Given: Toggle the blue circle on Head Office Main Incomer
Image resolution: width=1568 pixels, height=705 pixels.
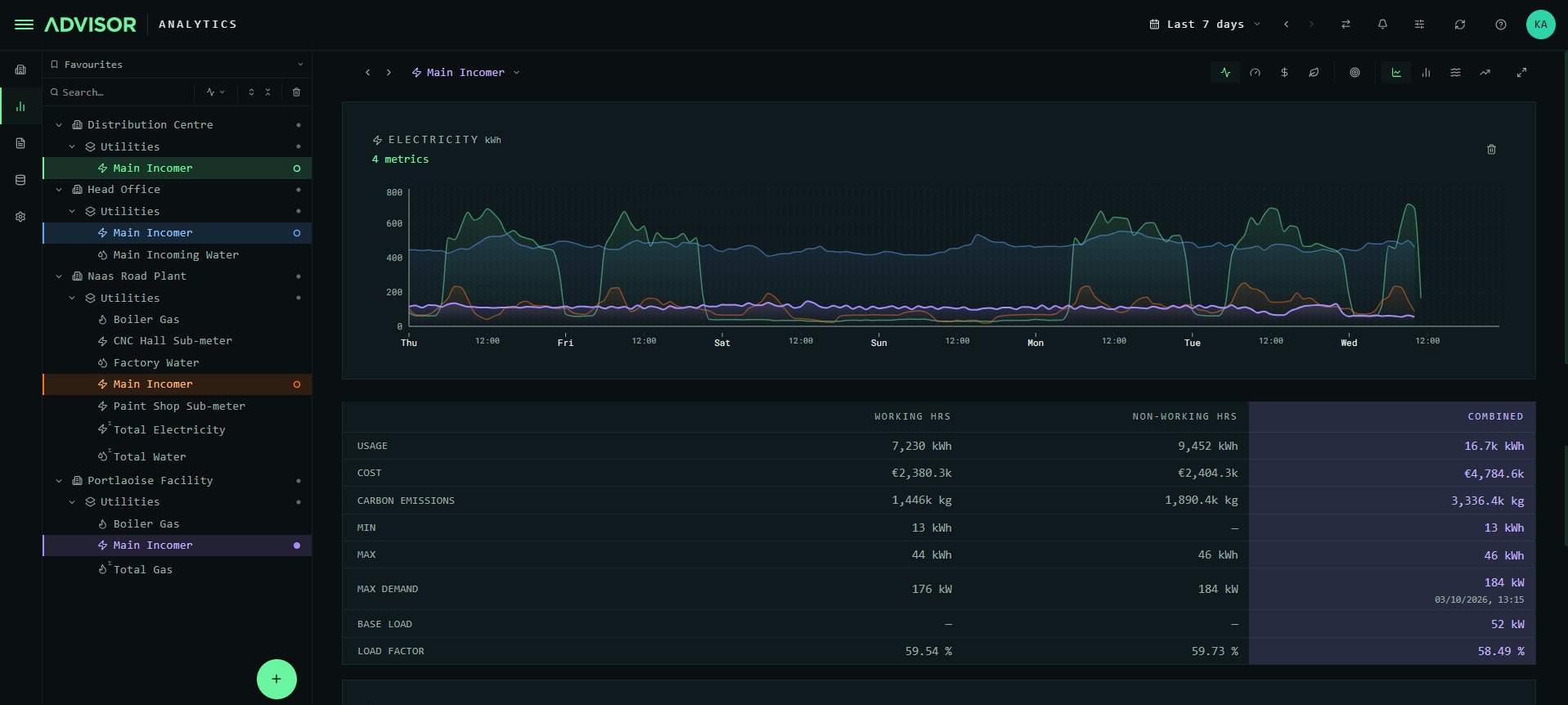Looking at the screenshot, I should click(x=297, y=233).
